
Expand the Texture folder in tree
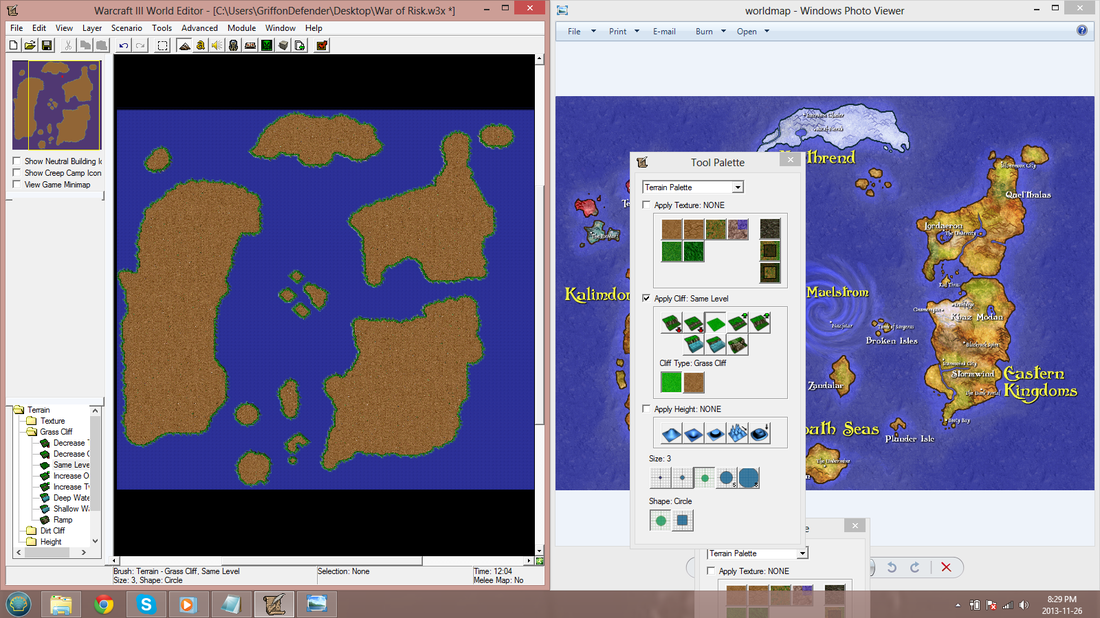(x=31, y=421)
